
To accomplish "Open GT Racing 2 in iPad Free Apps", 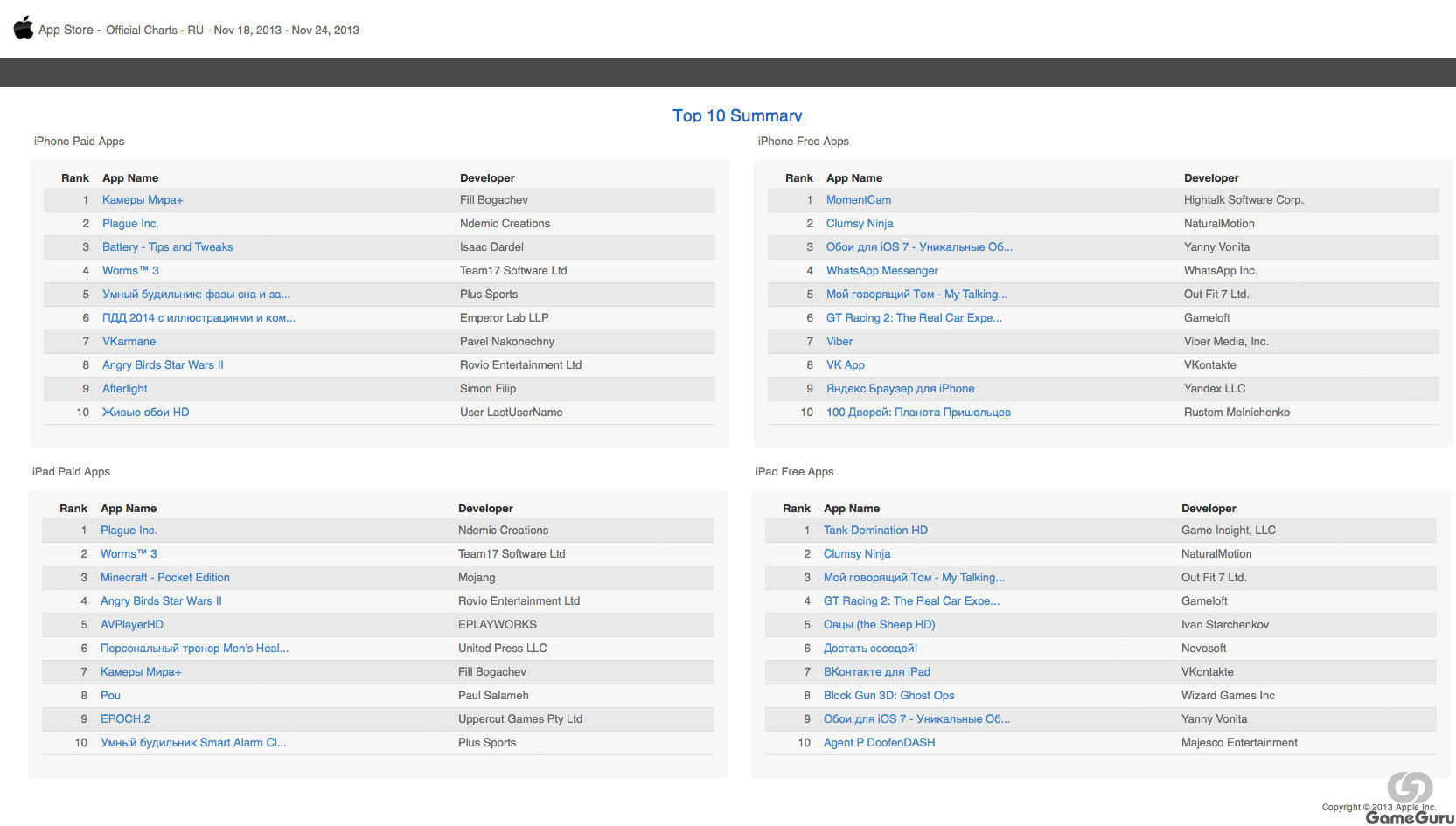I will (x=911, y=601).
